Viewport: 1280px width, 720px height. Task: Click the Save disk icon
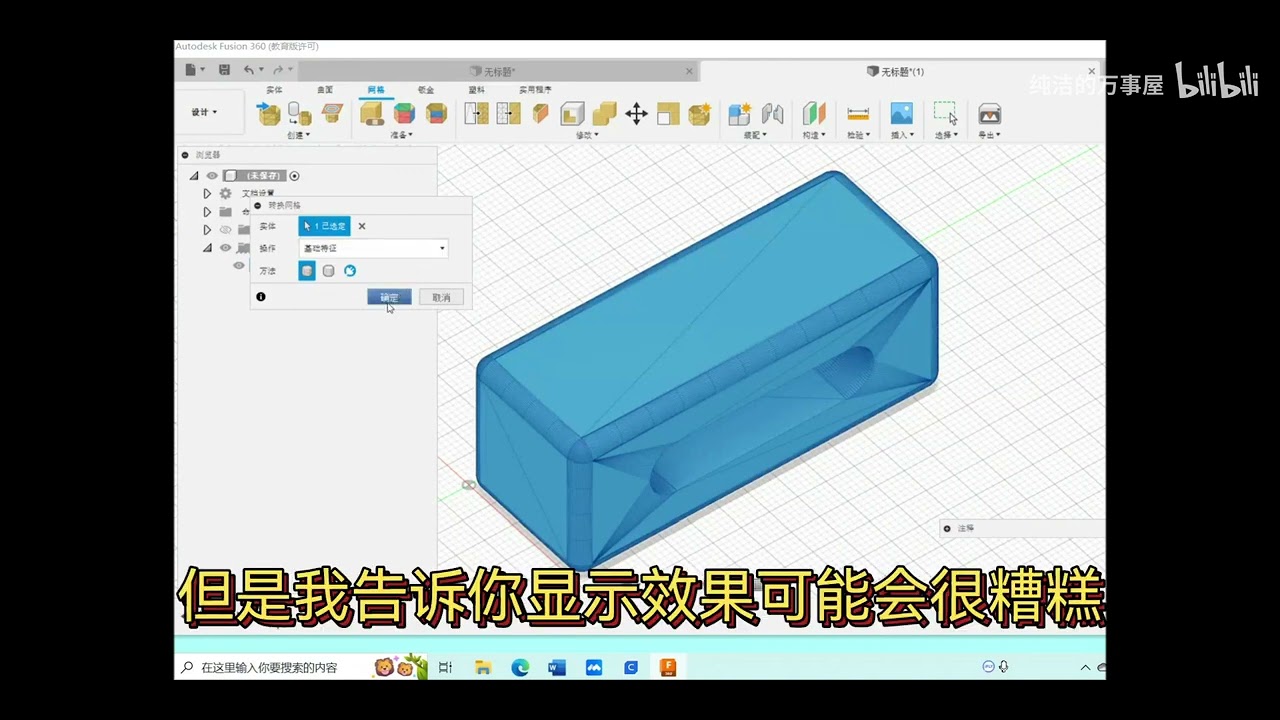coord(224,70)
